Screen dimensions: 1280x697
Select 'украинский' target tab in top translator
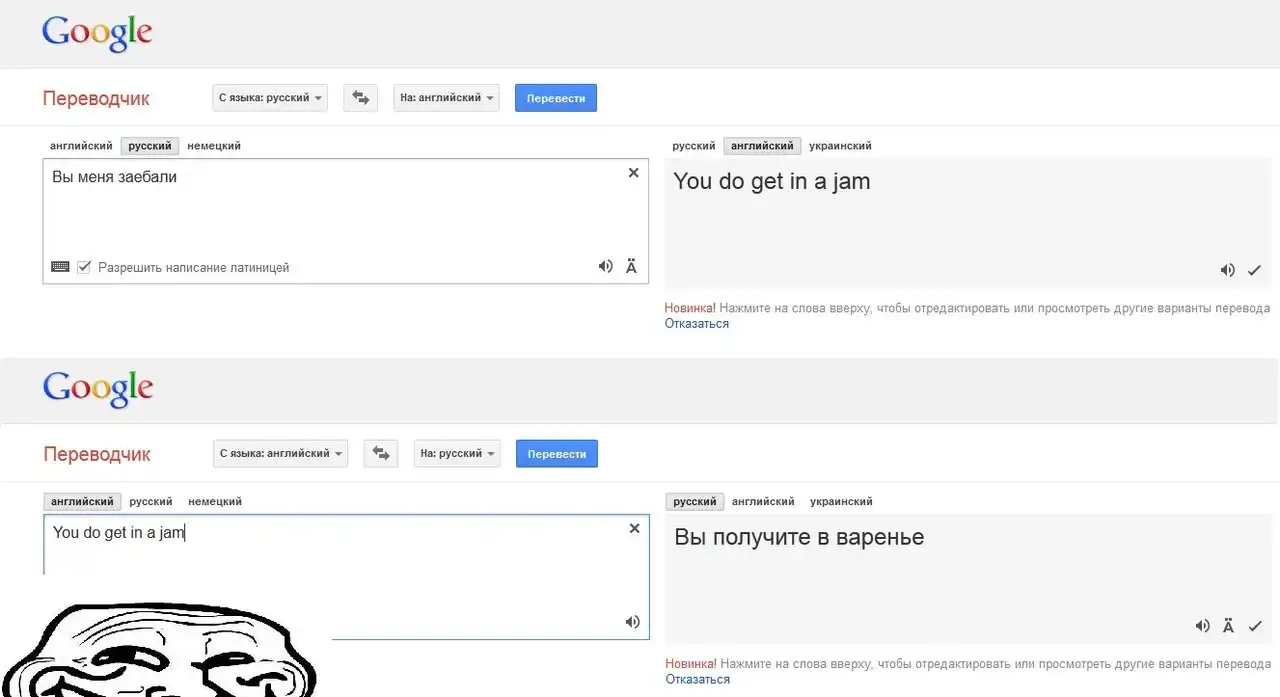click(x=840, y=146)
